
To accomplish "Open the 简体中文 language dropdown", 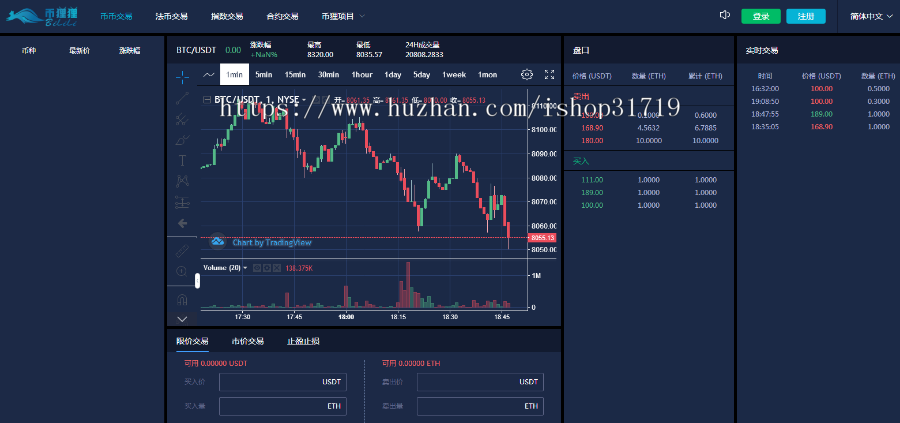I will [871, 17].
